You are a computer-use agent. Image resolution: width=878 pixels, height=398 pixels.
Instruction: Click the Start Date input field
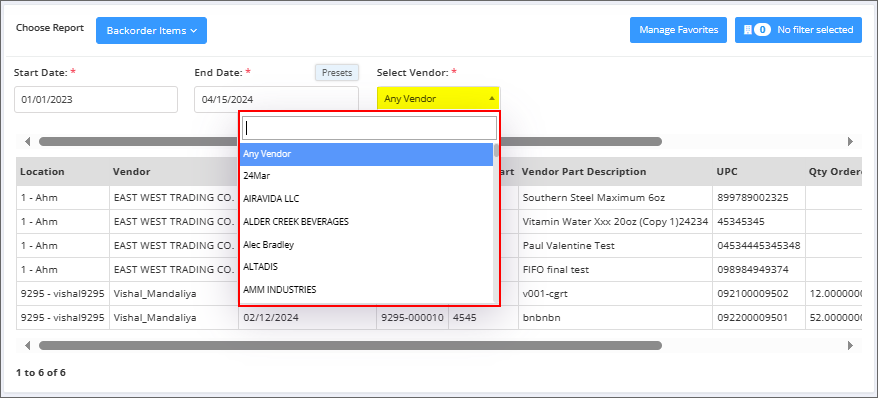(96, 100)
